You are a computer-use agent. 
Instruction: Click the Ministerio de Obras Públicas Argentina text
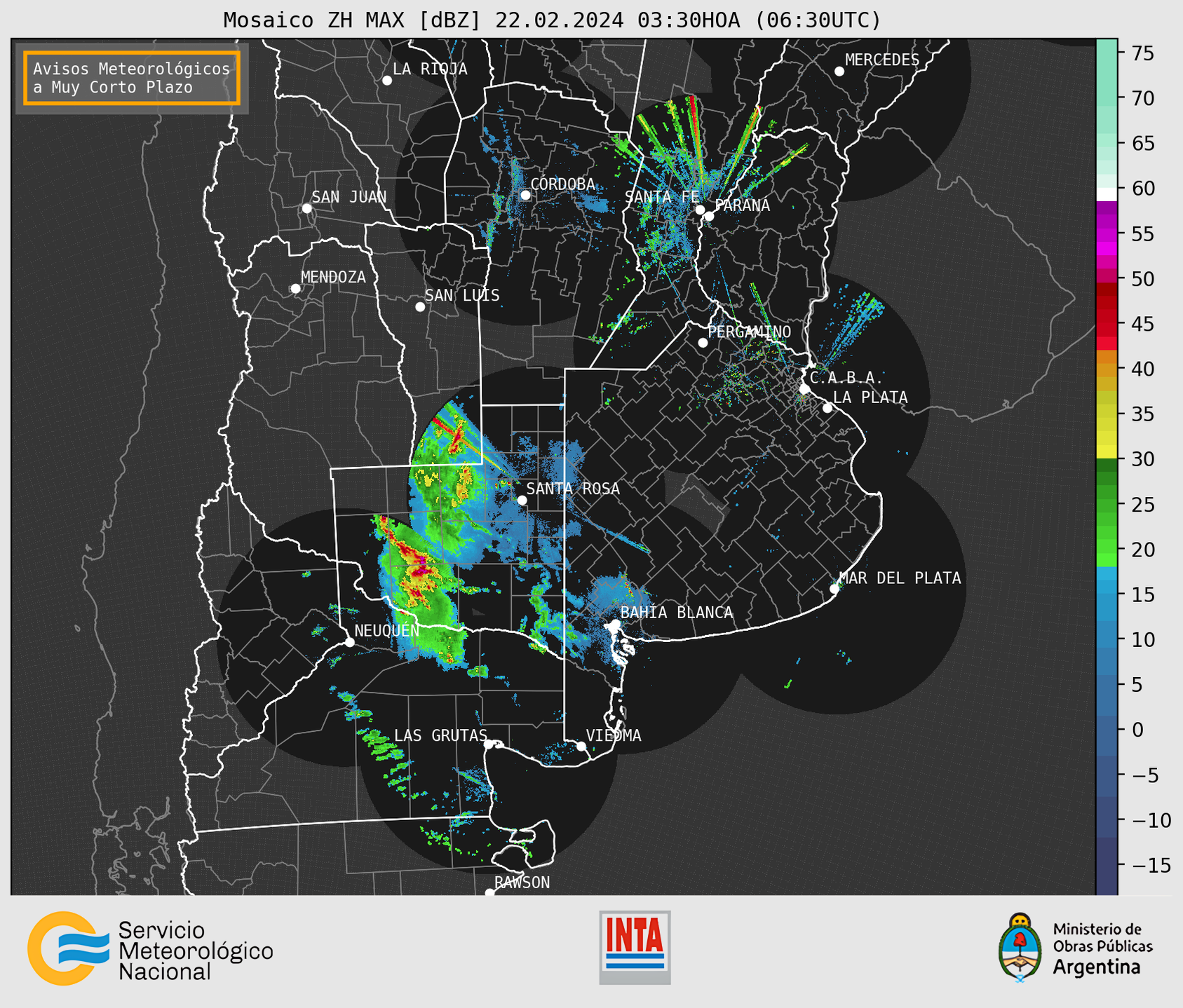tap(1102, 948)
